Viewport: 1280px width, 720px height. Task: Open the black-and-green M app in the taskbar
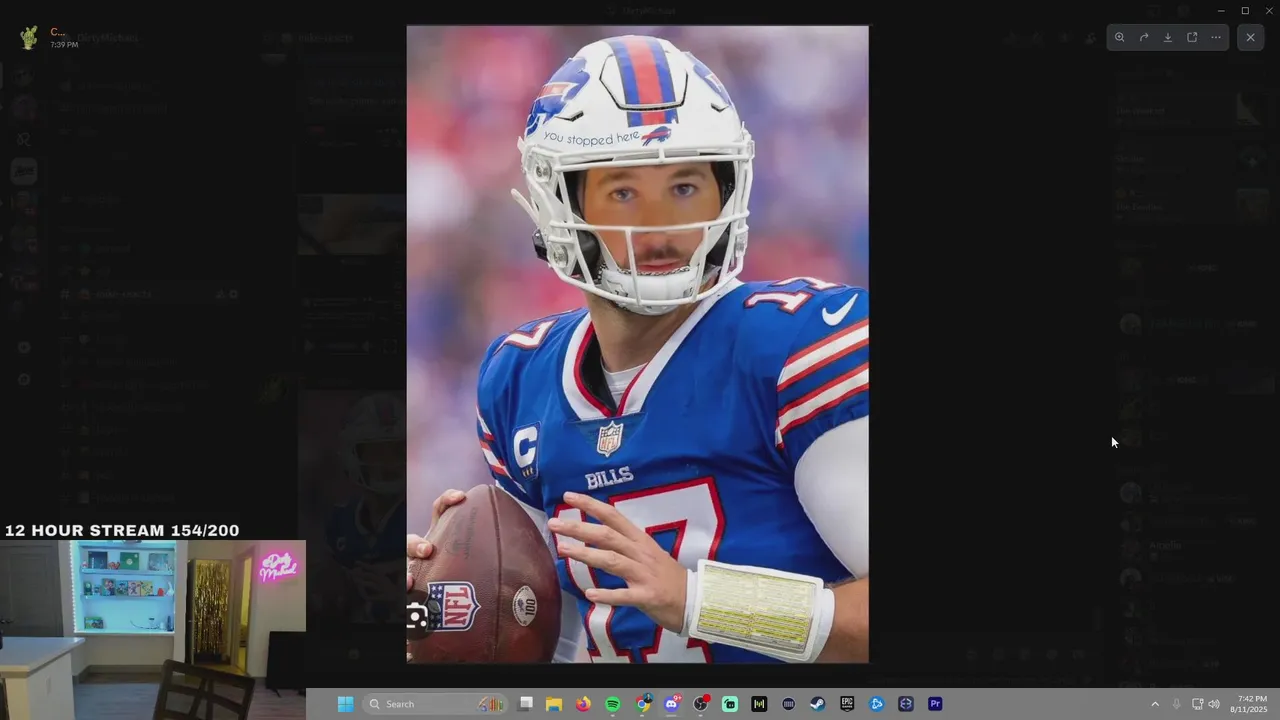[759, 704]
